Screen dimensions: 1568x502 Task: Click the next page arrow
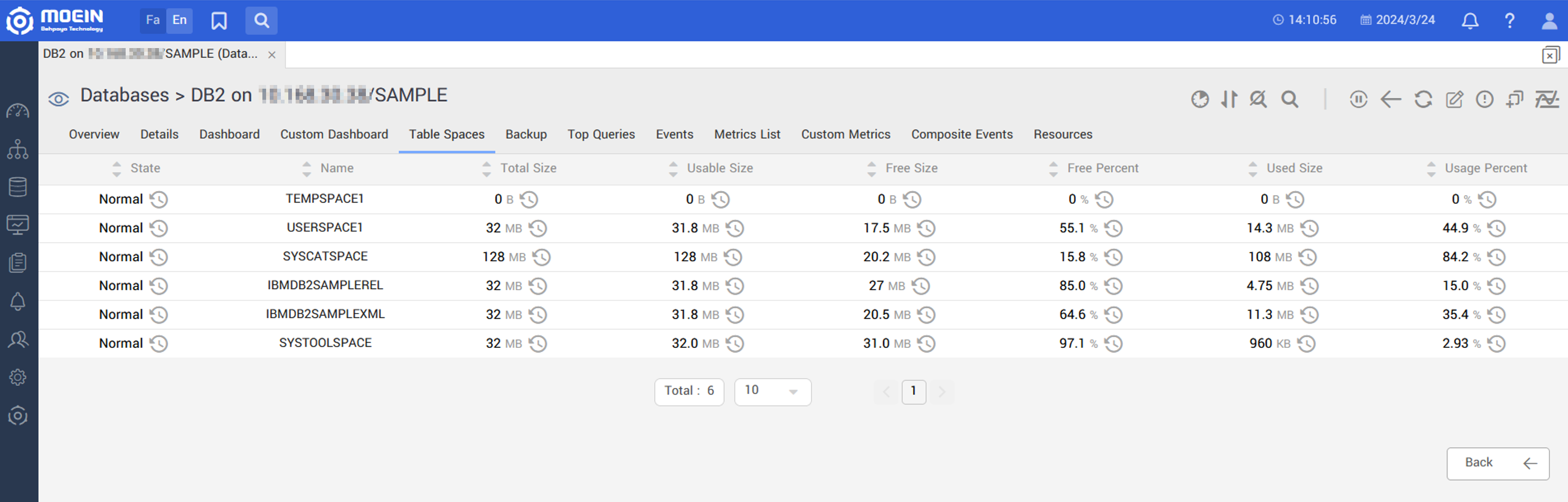pyautogui.click(x=942, y=392)
